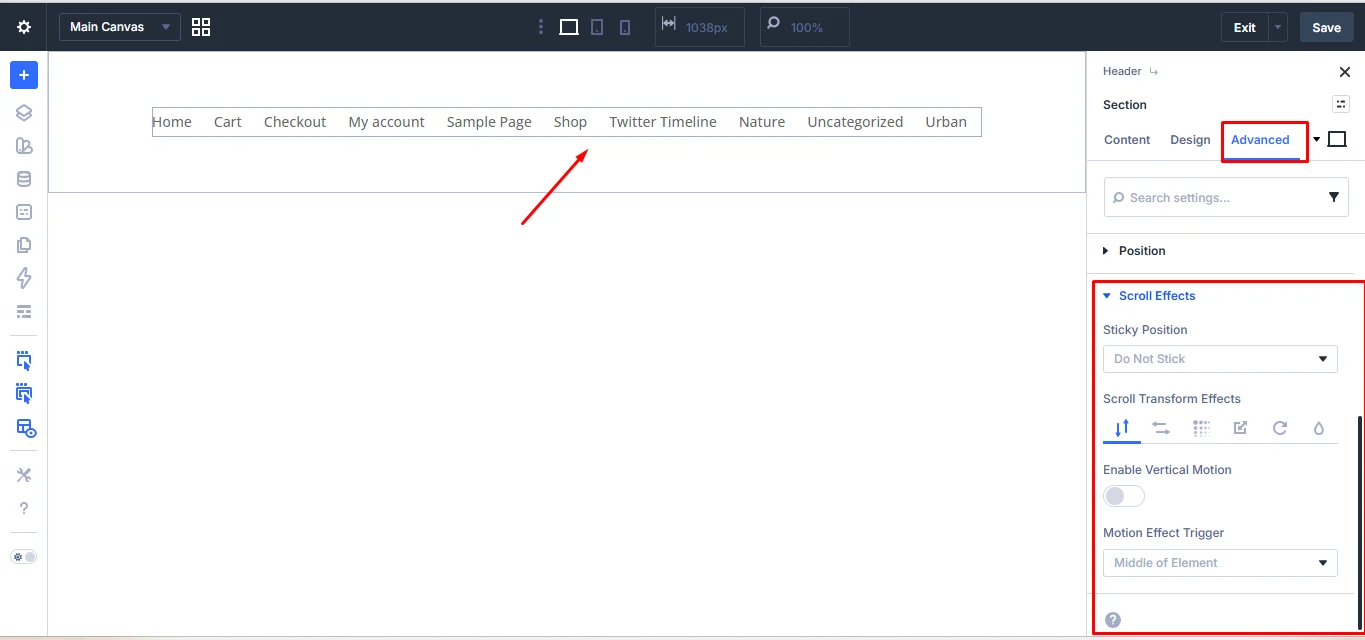Click the square state icon beside tabs

pos(1337,140)
